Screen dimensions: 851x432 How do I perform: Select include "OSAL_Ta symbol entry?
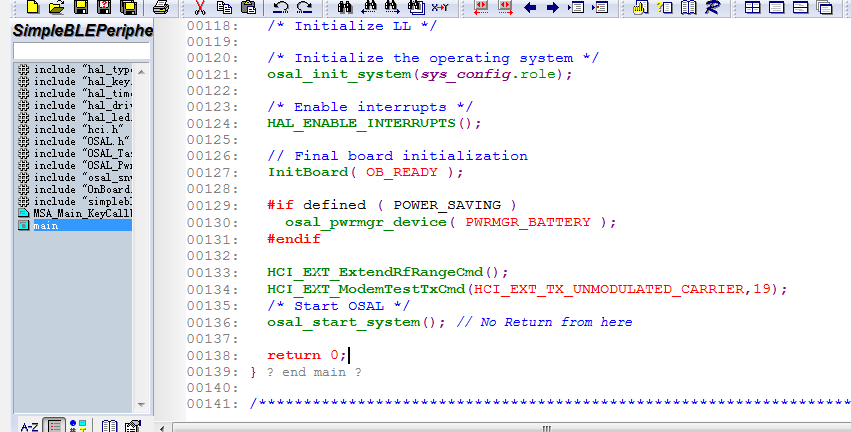coord(73,153)
